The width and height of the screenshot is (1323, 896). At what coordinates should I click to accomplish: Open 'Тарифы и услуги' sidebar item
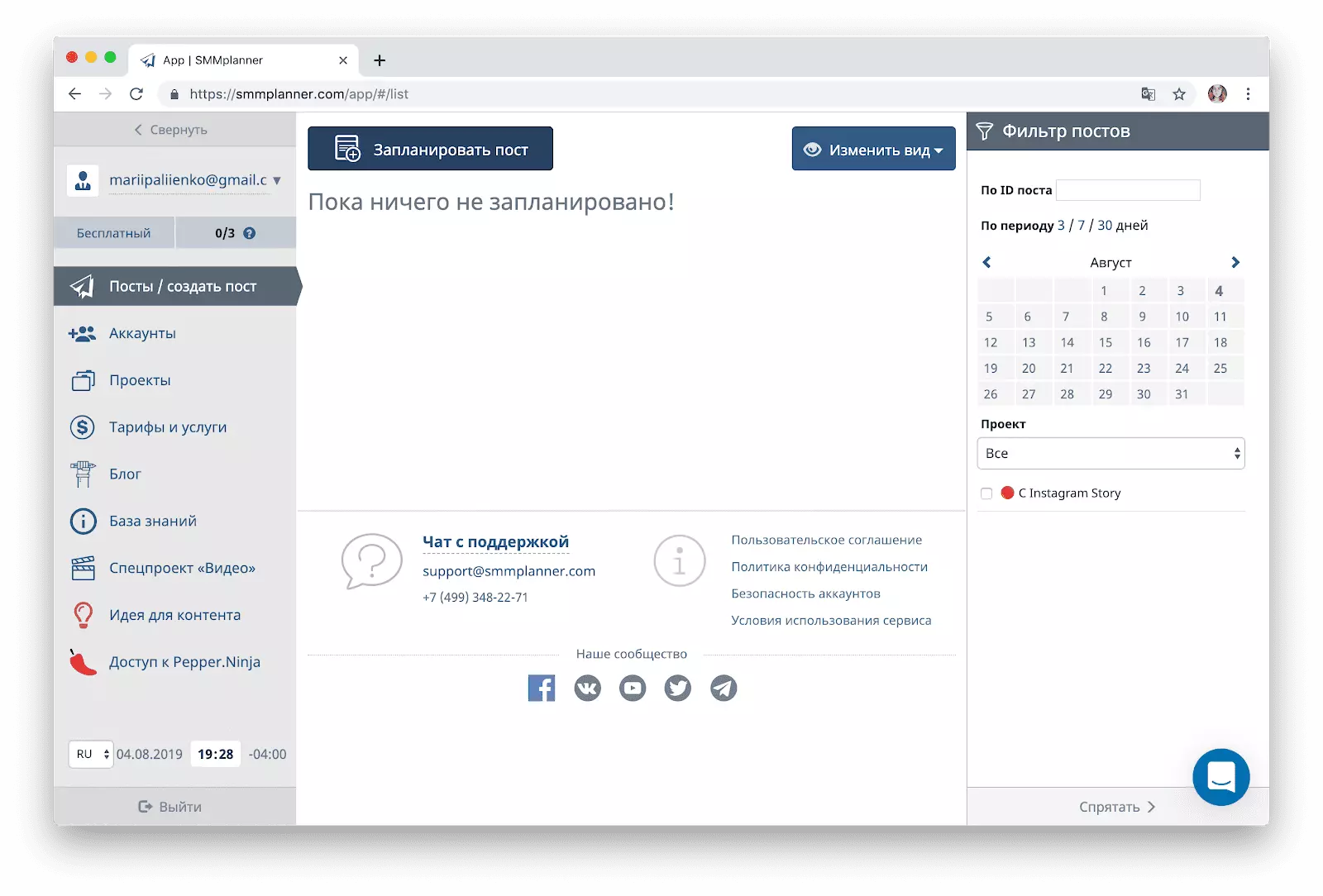point(167,427)
